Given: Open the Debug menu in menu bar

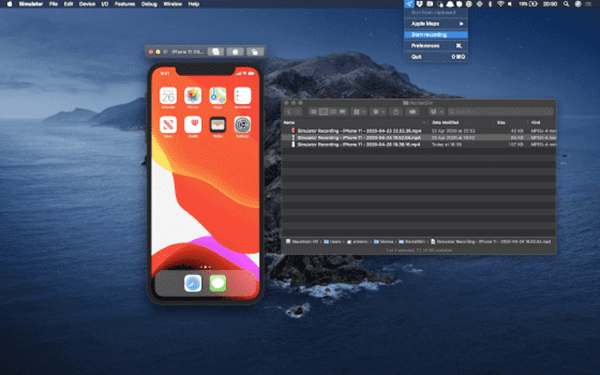Looking at the screenshot, I should 149,4.
